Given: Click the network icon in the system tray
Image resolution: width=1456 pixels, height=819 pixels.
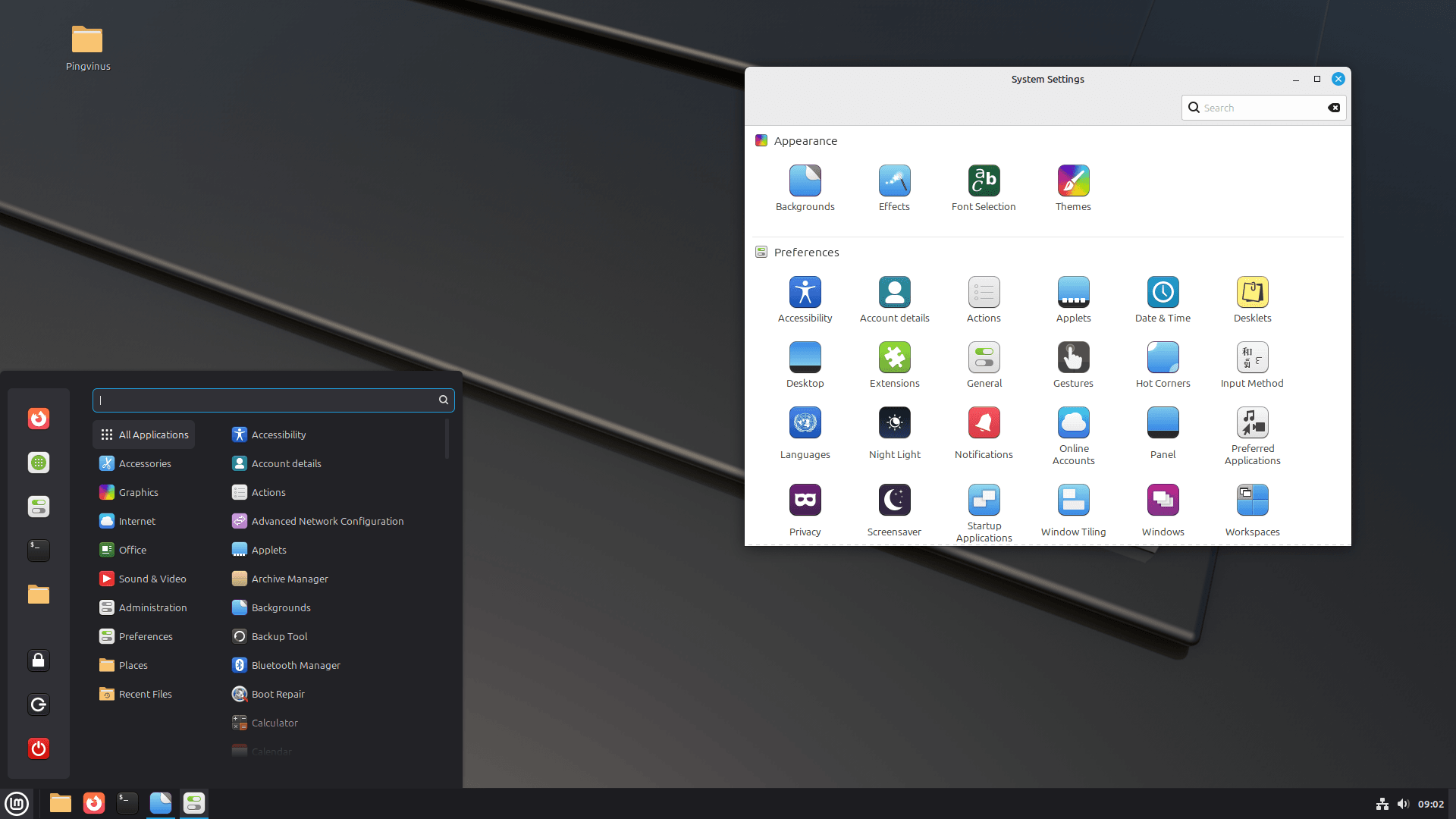Looking at the screenshot, I should tap(1382, 804).
